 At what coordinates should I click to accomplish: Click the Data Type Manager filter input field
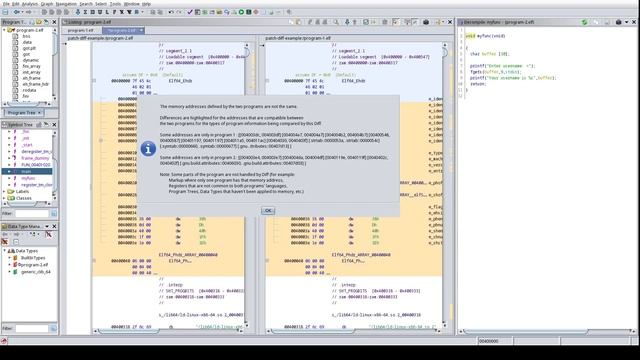coord(32,328)
